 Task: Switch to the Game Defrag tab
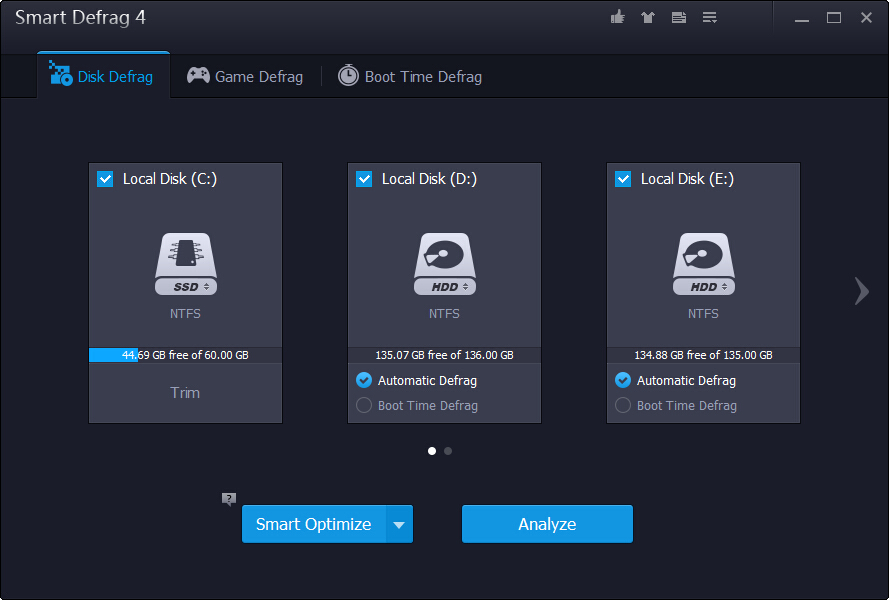245,76
